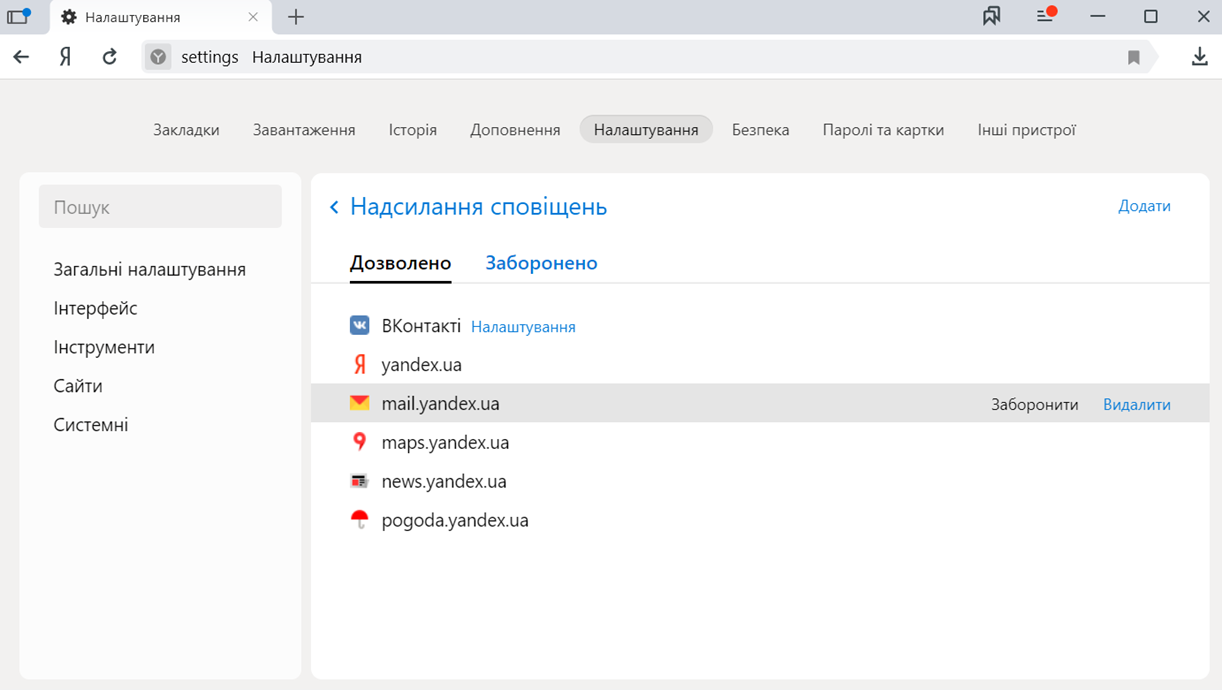Open Yandex home via Я button
1222x690 pixels.
point(65,57)
